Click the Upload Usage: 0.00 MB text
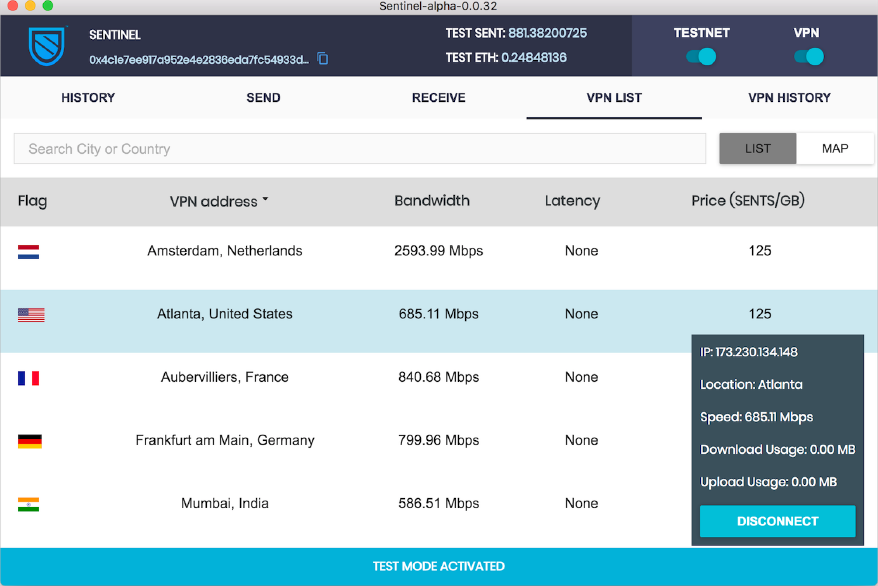878x586 pixels. coord(768,482)
